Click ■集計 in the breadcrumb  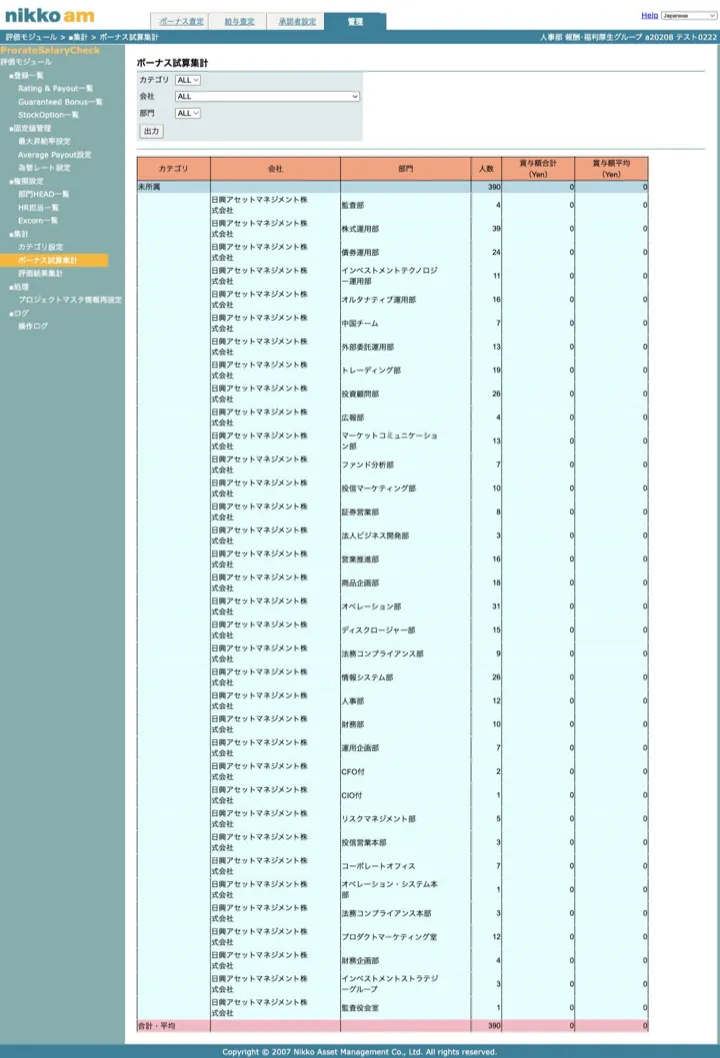pyautogui.click(x=78, y=37)
